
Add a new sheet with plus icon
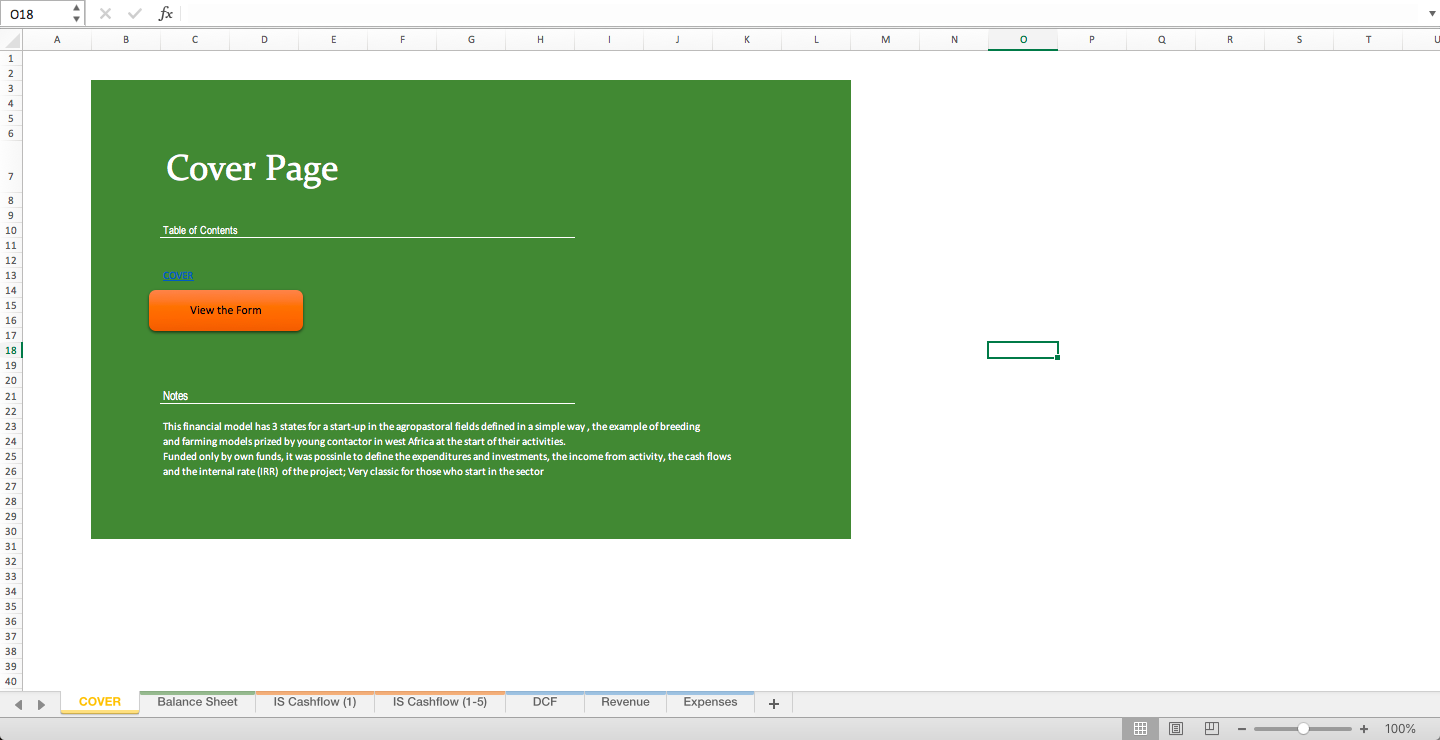(x=773, y=704)
